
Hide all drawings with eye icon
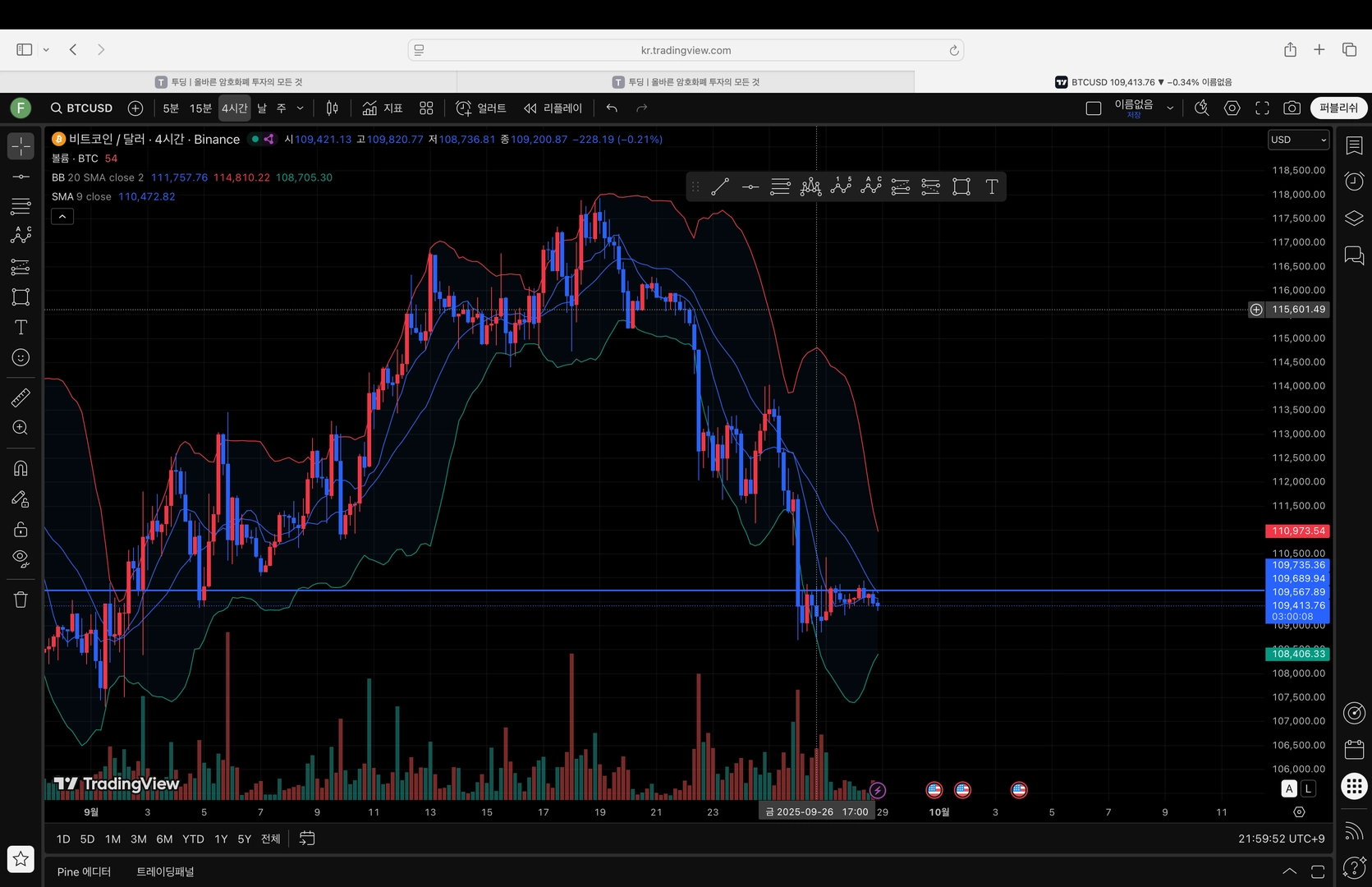(21, 559)
